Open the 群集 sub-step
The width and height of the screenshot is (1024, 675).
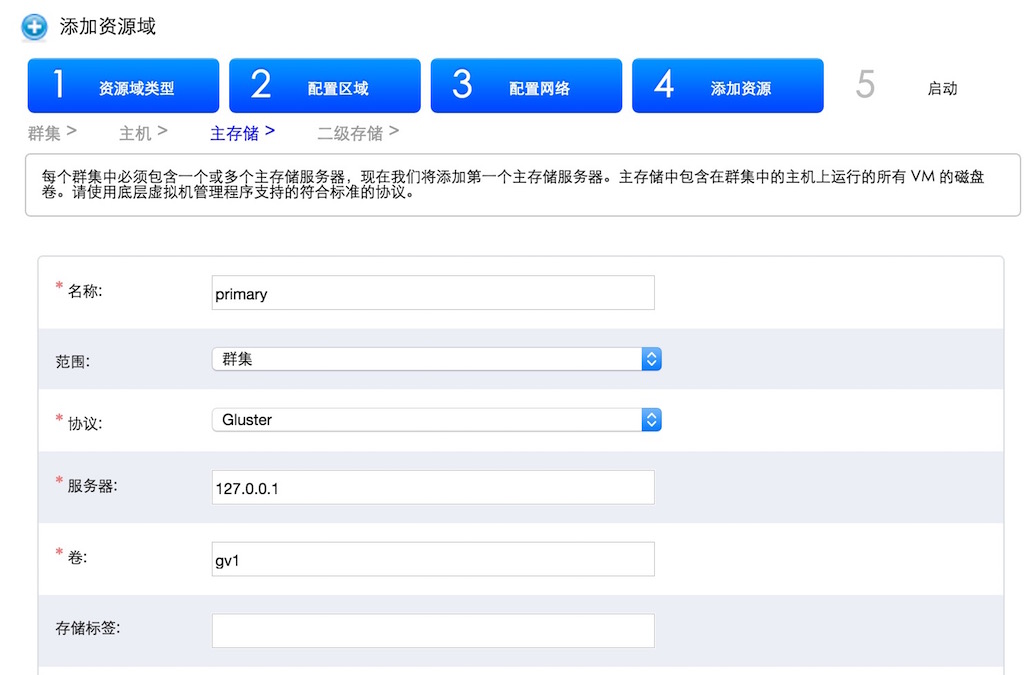52,133
